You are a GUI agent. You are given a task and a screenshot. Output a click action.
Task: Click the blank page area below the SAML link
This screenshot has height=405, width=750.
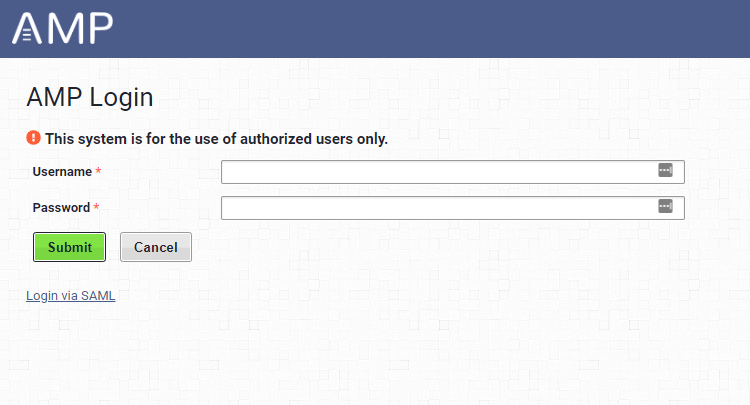[x=375, y=356]
